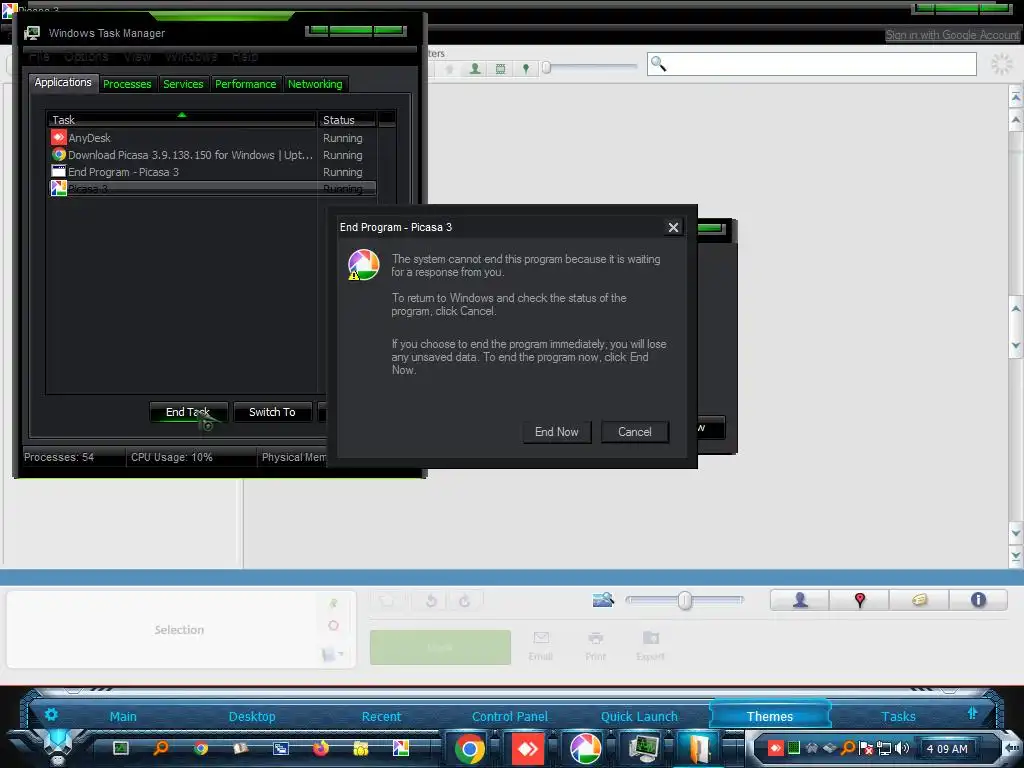Click the Picasa Tags panel button
1024x768 pixels.
click(920, 600)
